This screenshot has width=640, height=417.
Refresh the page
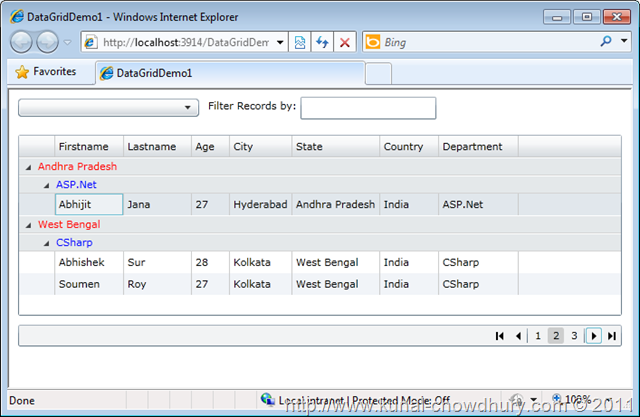[x=322, y=42]
